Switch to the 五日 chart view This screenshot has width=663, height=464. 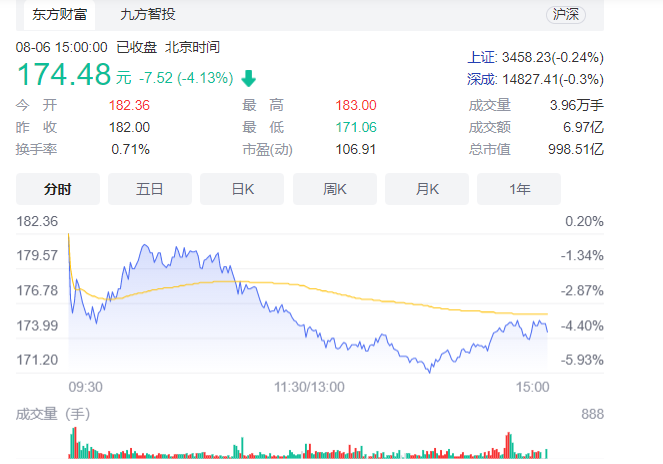[x=150, y=189]
